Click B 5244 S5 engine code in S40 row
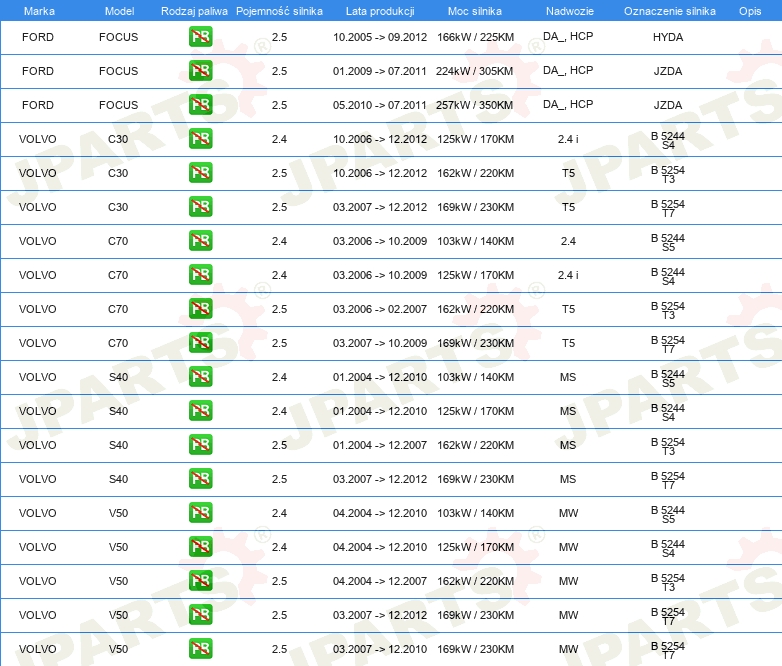 (668, 378)
